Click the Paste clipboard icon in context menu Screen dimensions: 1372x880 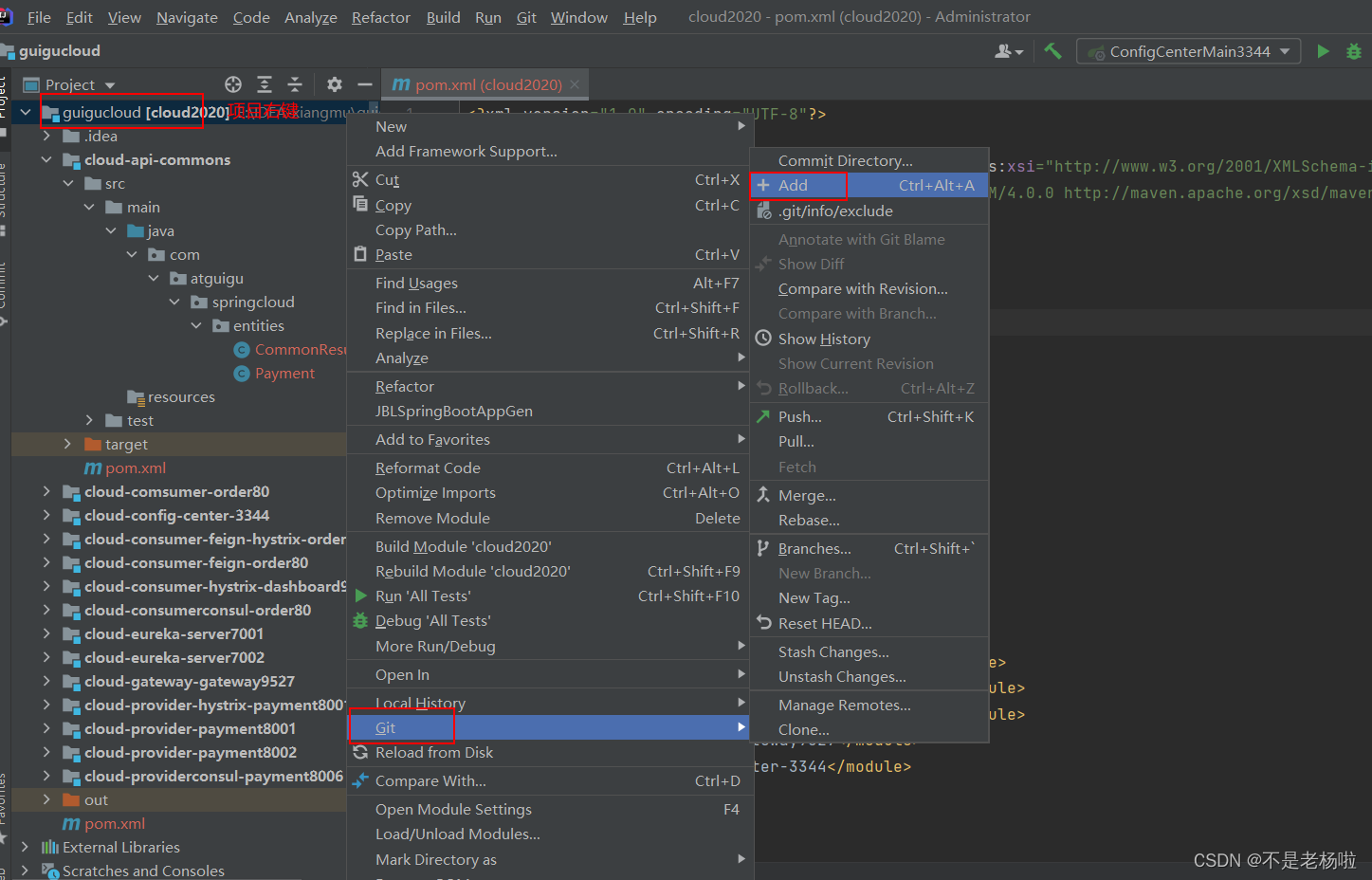pyautogui.click(x=360, y=254)
